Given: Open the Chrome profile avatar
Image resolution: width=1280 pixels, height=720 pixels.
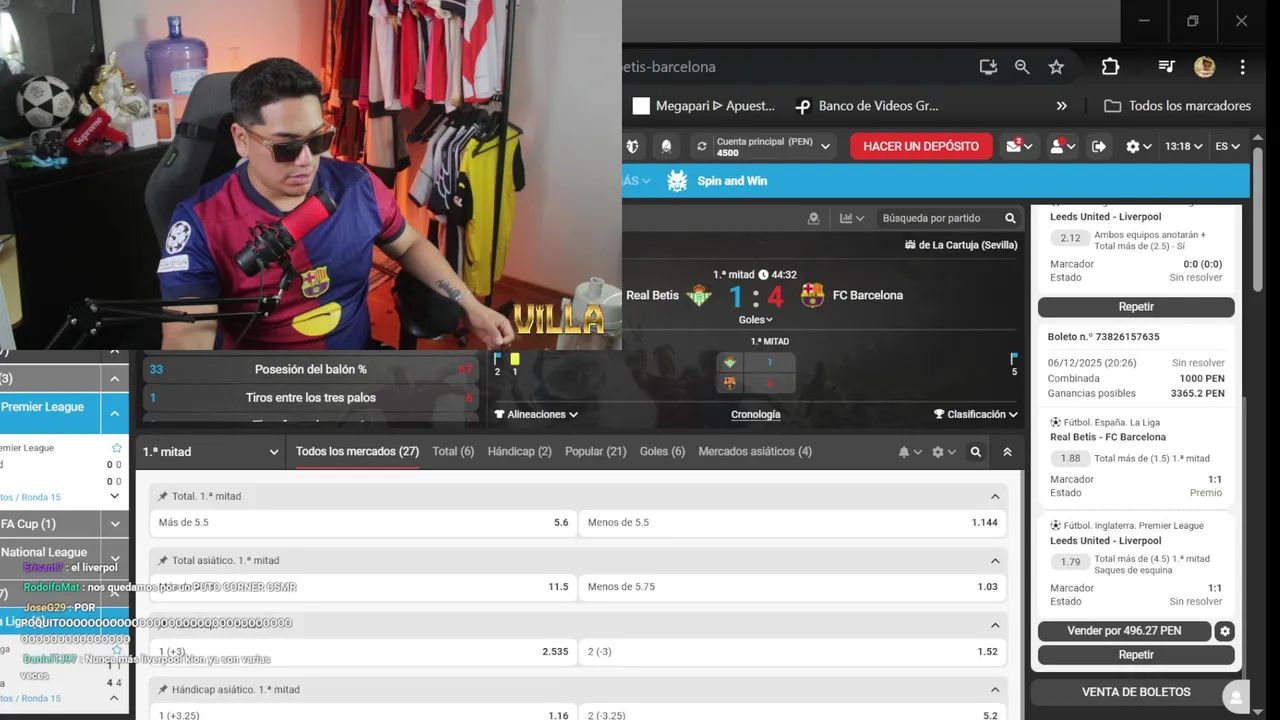Looking at the screenshot, I should [x=1204, y=67].
